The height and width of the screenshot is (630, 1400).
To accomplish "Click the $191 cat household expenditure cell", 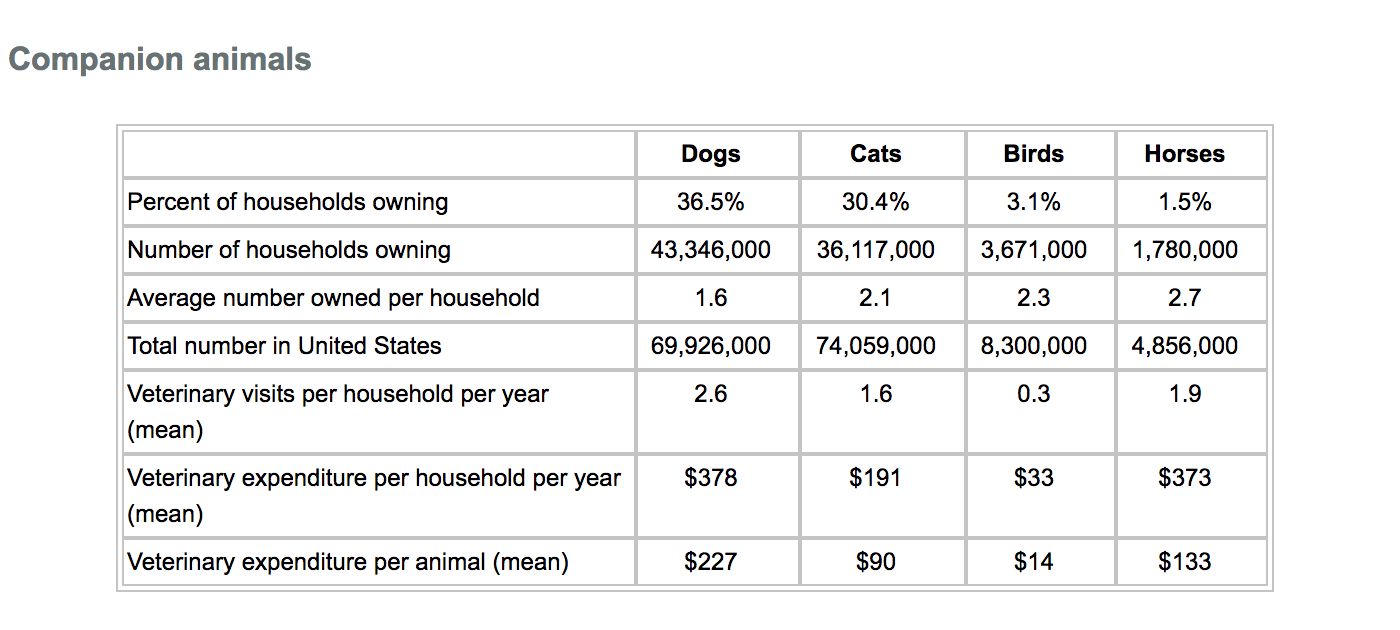I will point(875,478).
